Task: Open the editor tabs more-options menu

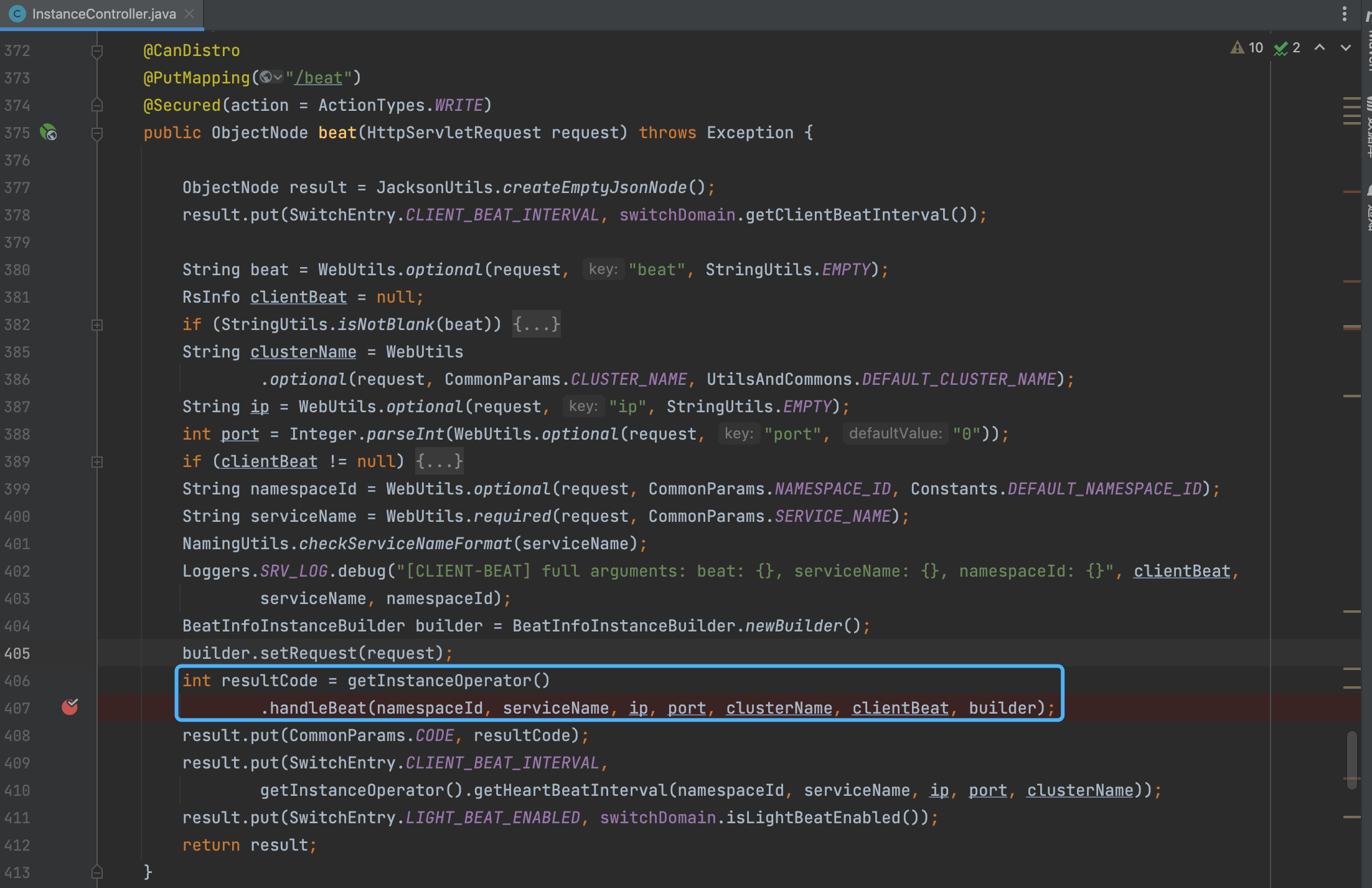Action: coord(1345,14)
